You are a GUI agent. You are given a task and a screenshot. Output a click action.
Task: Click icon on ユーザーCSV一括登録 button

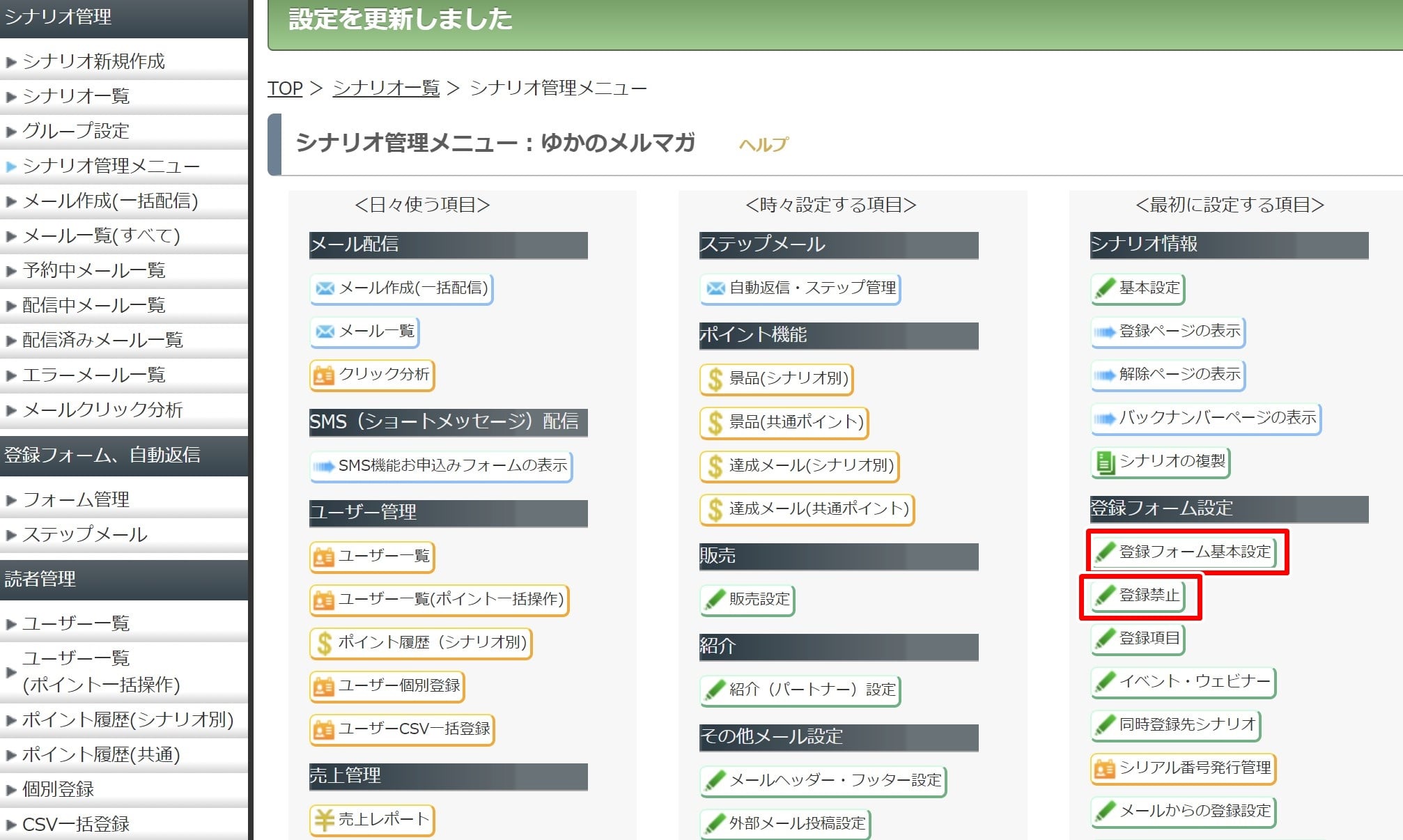tap(324, 730)
